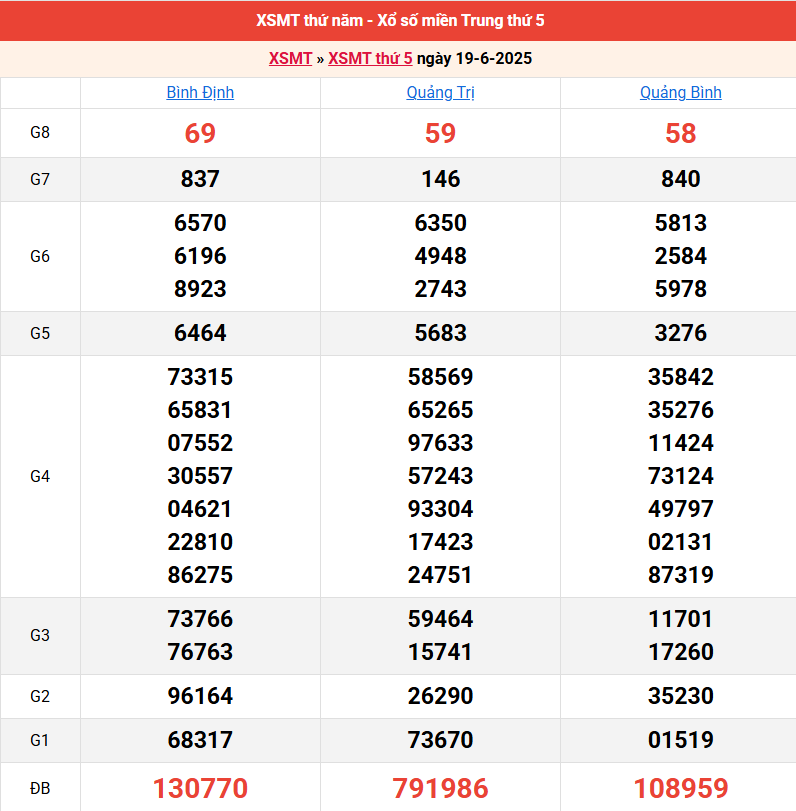Click the G5 number 3276
This screenshot has width=796, height=811.
click(x=680, y=333)
